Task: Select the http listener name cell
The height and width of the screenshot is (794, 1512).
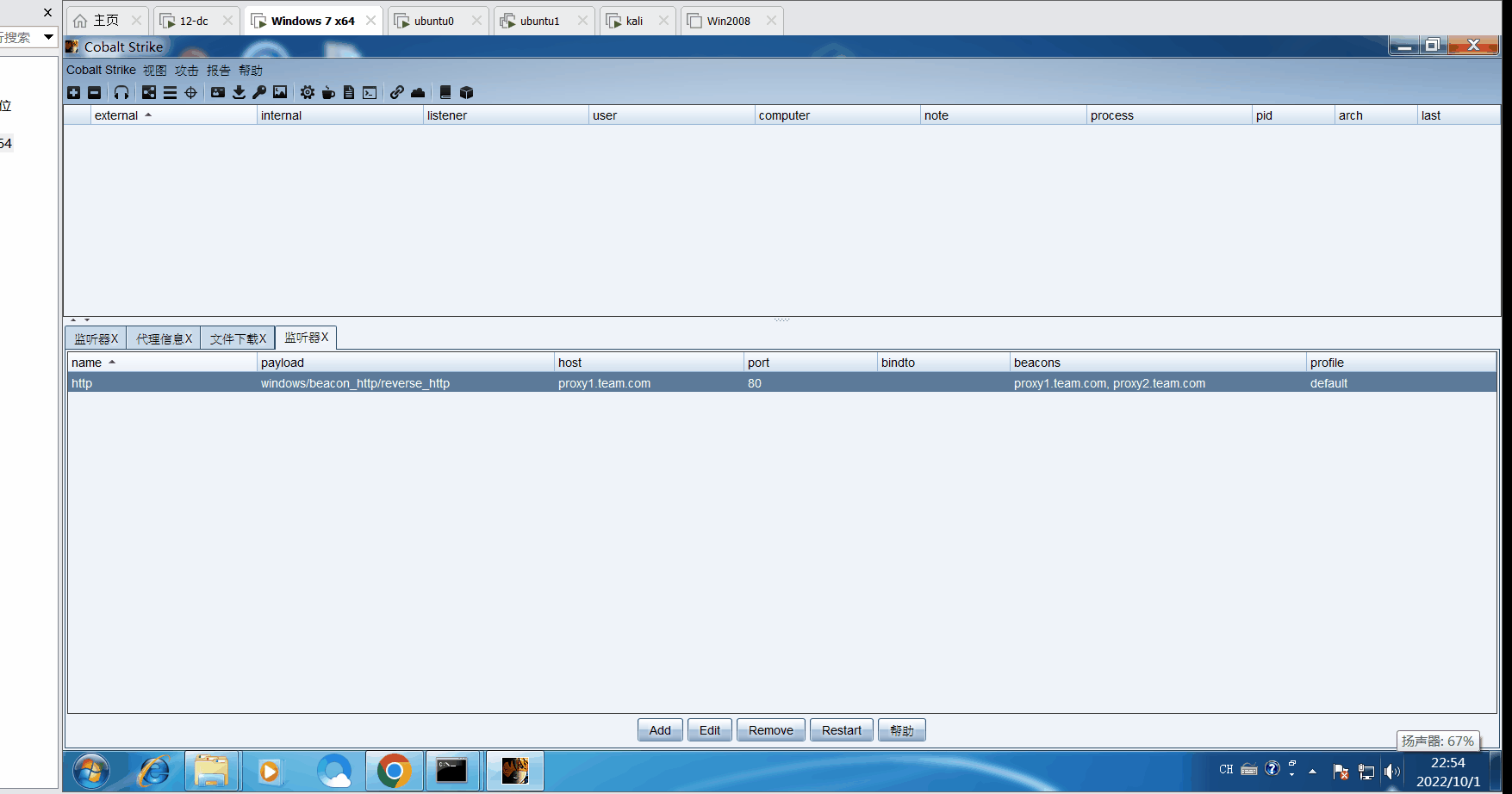Action: click(163, 383)
